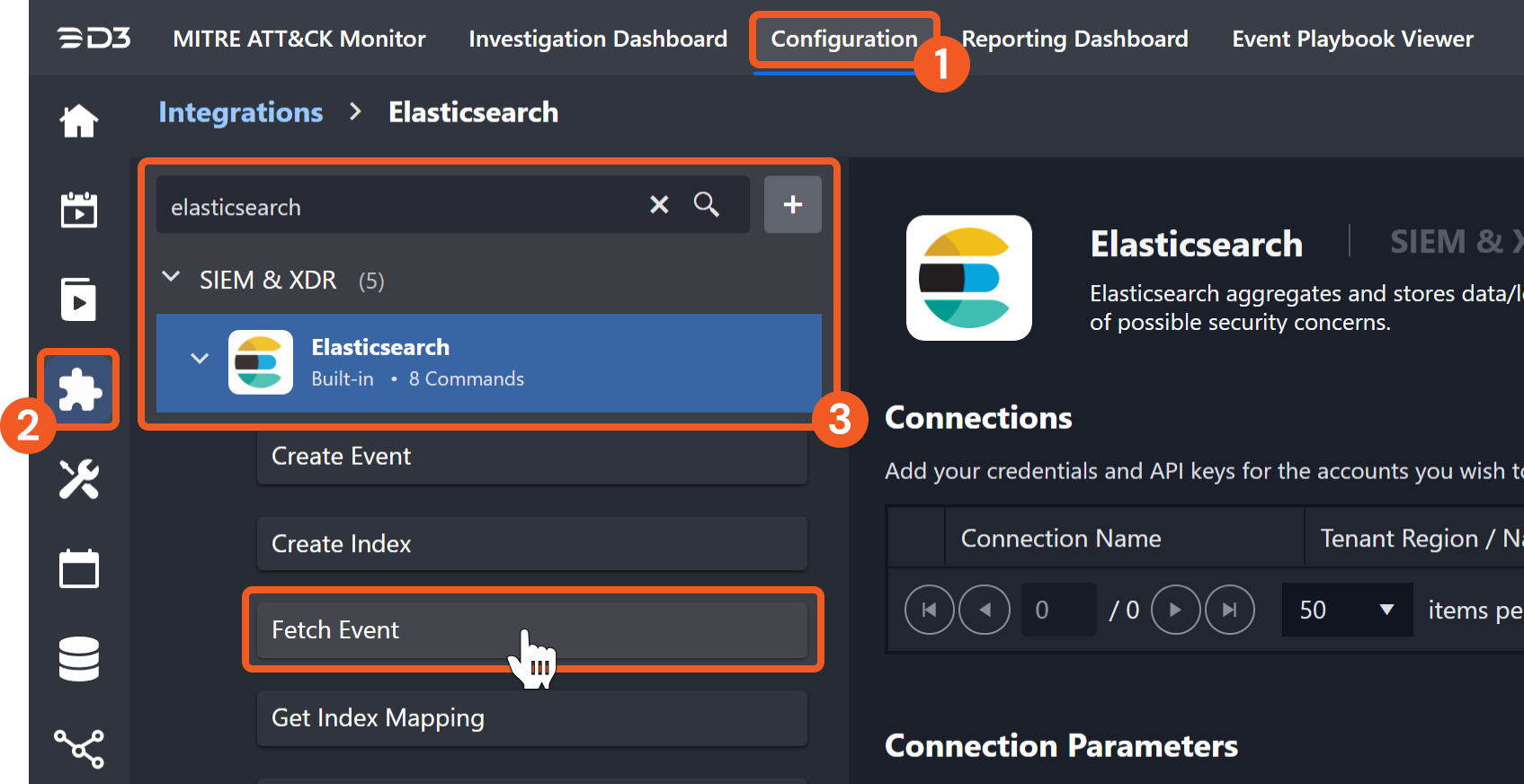This screenshot has width=1524, height=784.
Task: Click the Integrations breadcrumb link
Action: 240,112
